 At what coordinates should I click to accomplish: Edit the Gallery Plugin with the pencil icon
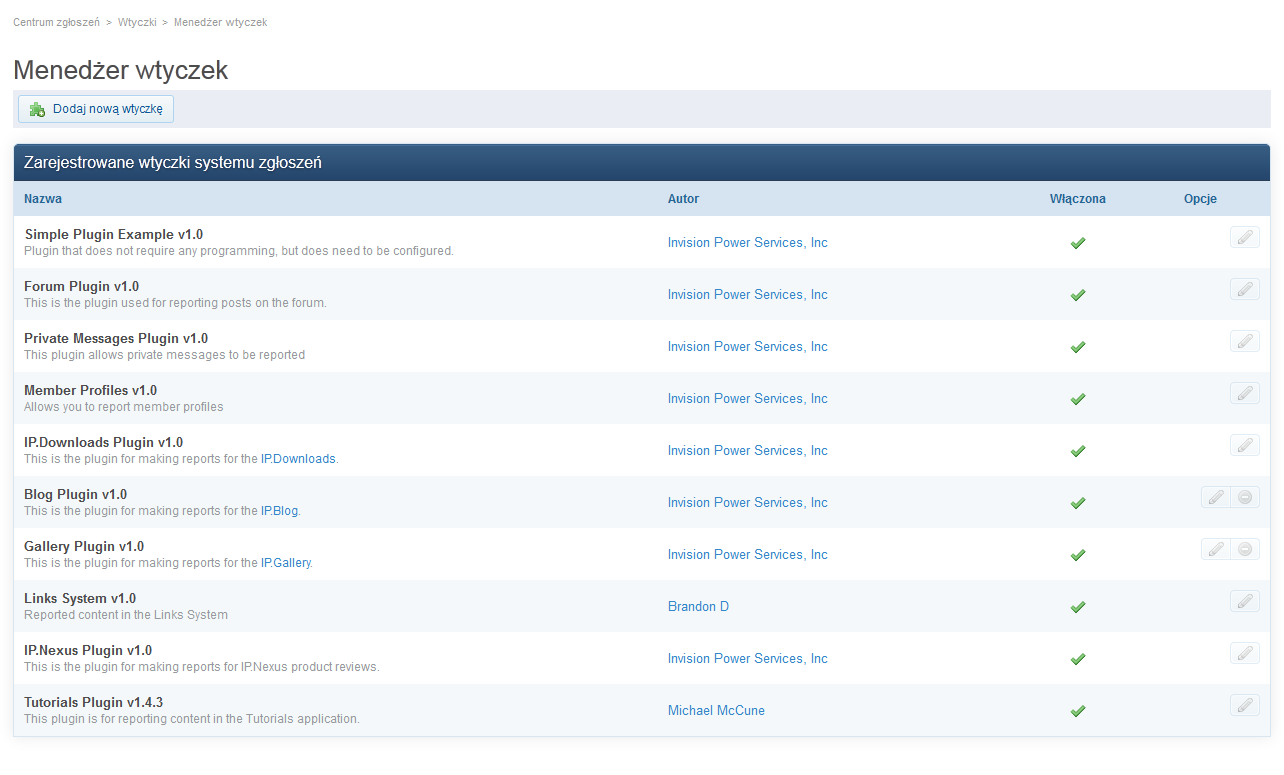[x=1215, y=549]
